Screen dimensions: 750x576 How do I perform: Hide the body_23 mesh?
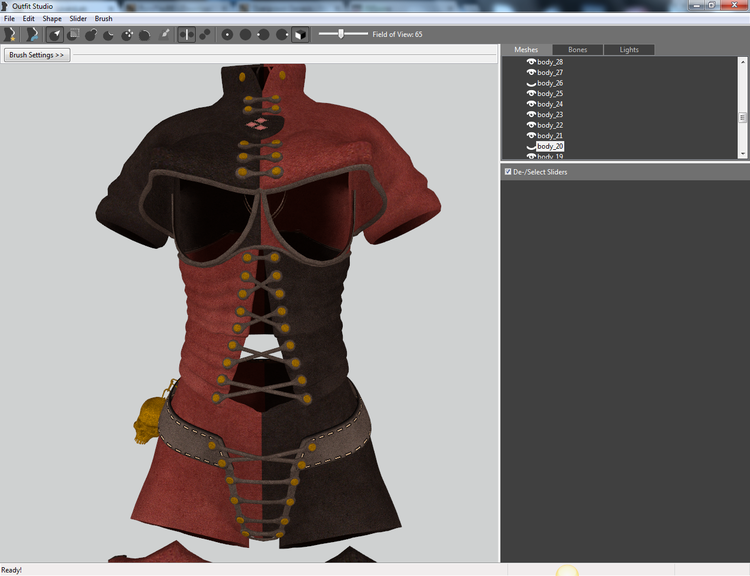[x=531, y=114]
